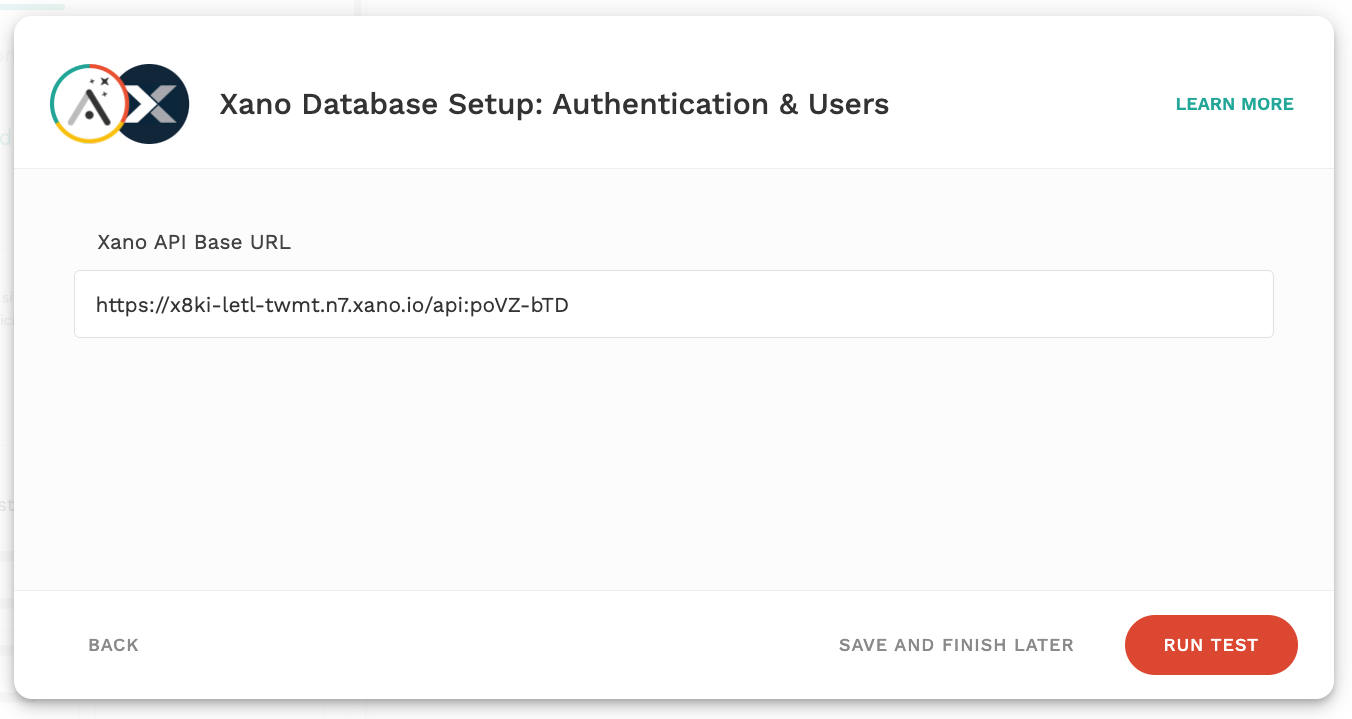Image resolution: width=1352 pixels, height=719 pixels.
Task: Click the word 'MORE' in Learn More
Action: (x=1267, y=104)
